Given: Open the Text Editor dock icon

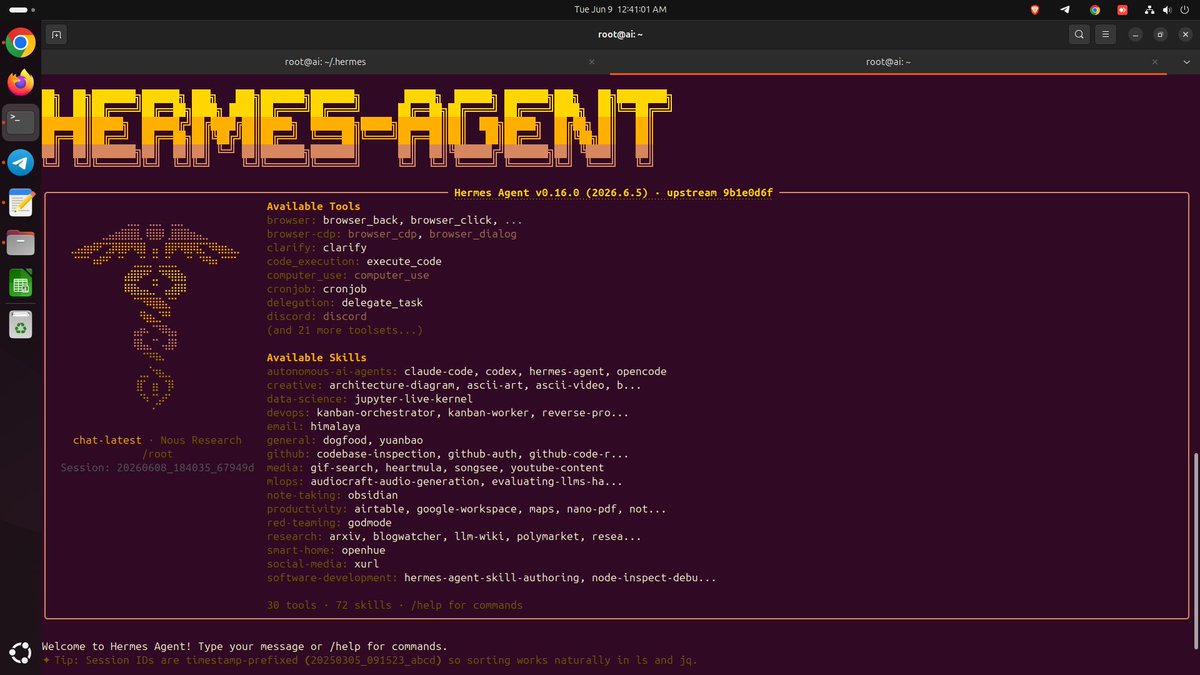Looking at the screenshot, I should click(21, 202).
